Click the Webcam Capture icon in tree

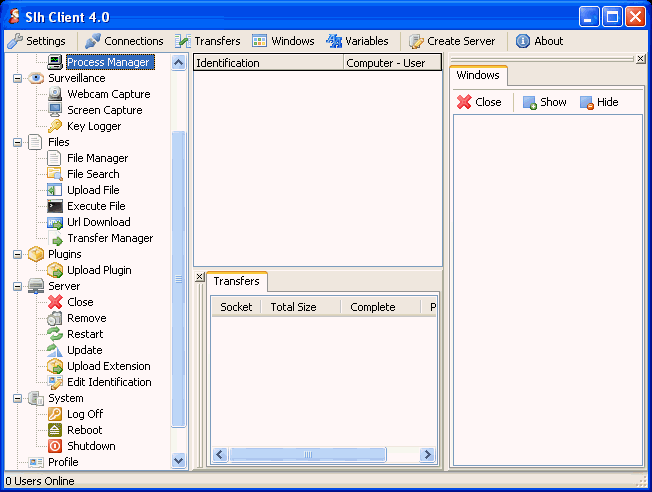55,94
